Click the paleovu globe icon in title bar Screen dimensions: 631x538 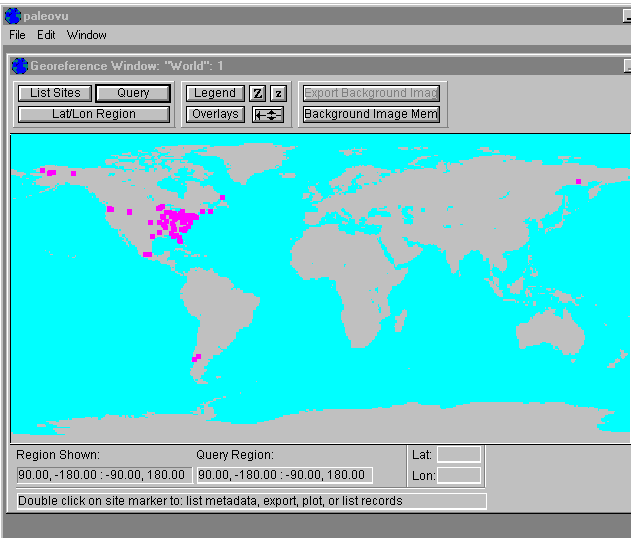click(x=12, y=15)
